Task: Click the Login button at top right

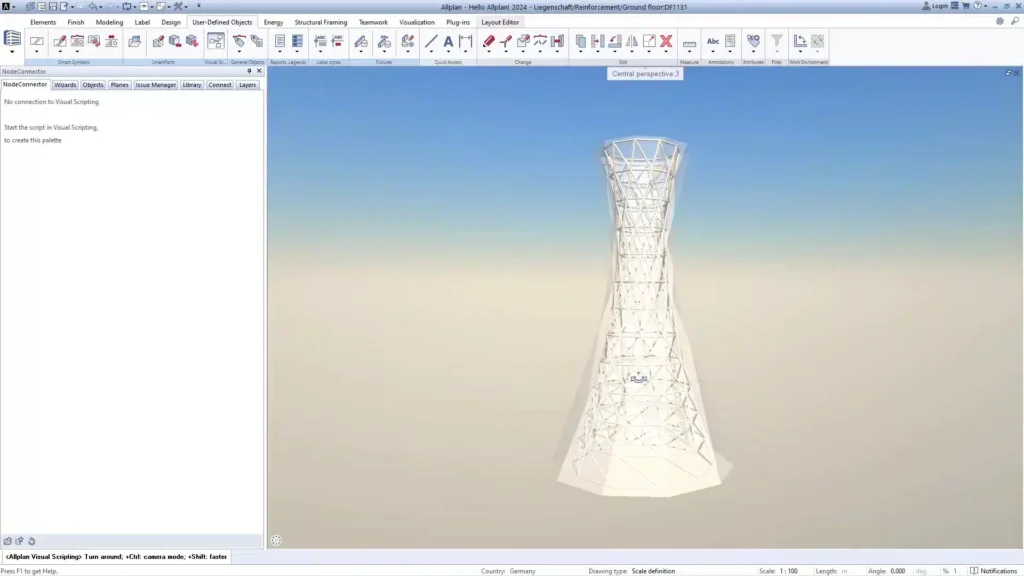Action: point(934,4)
